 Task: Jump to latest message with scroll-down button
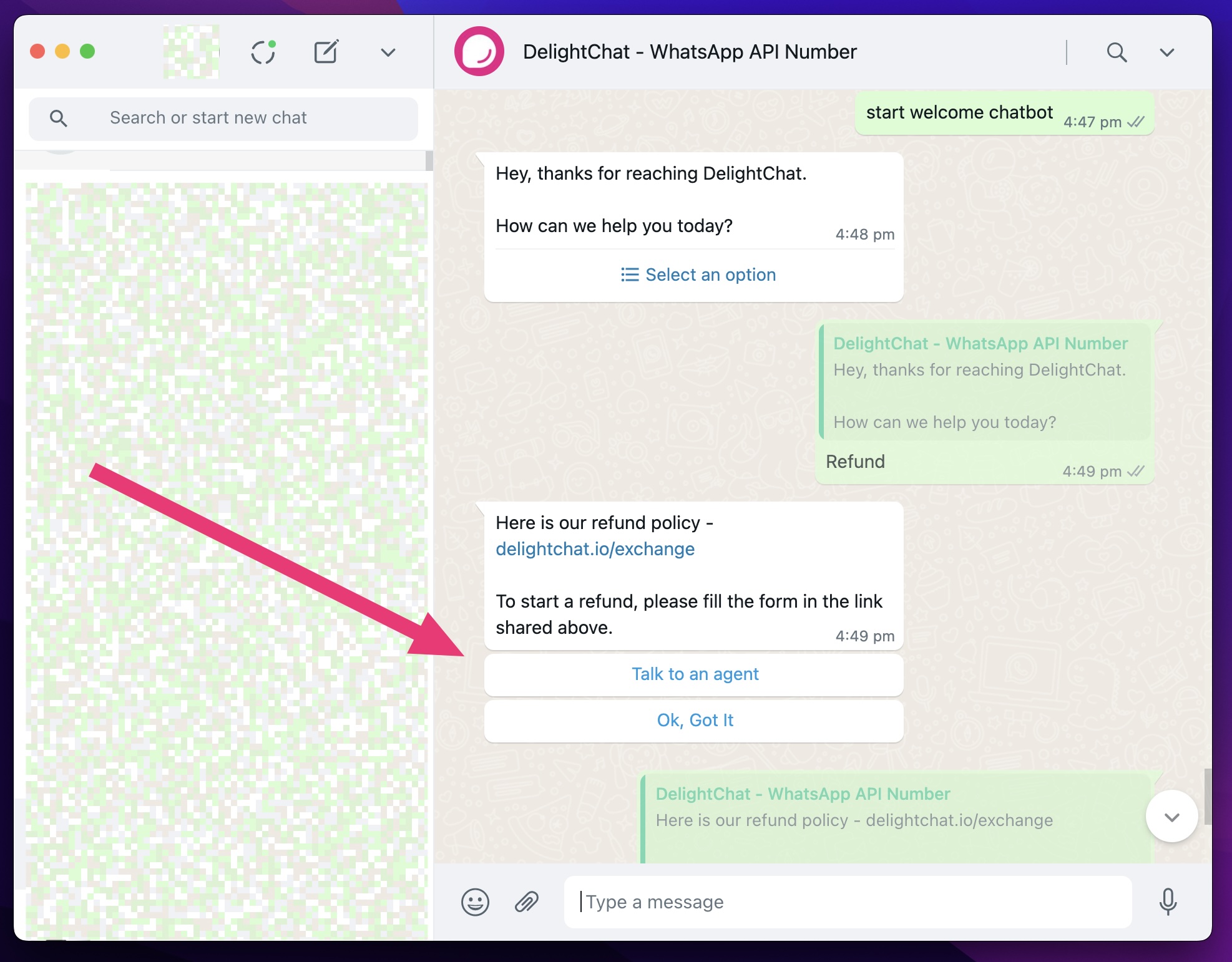(x=1171, y=817)
